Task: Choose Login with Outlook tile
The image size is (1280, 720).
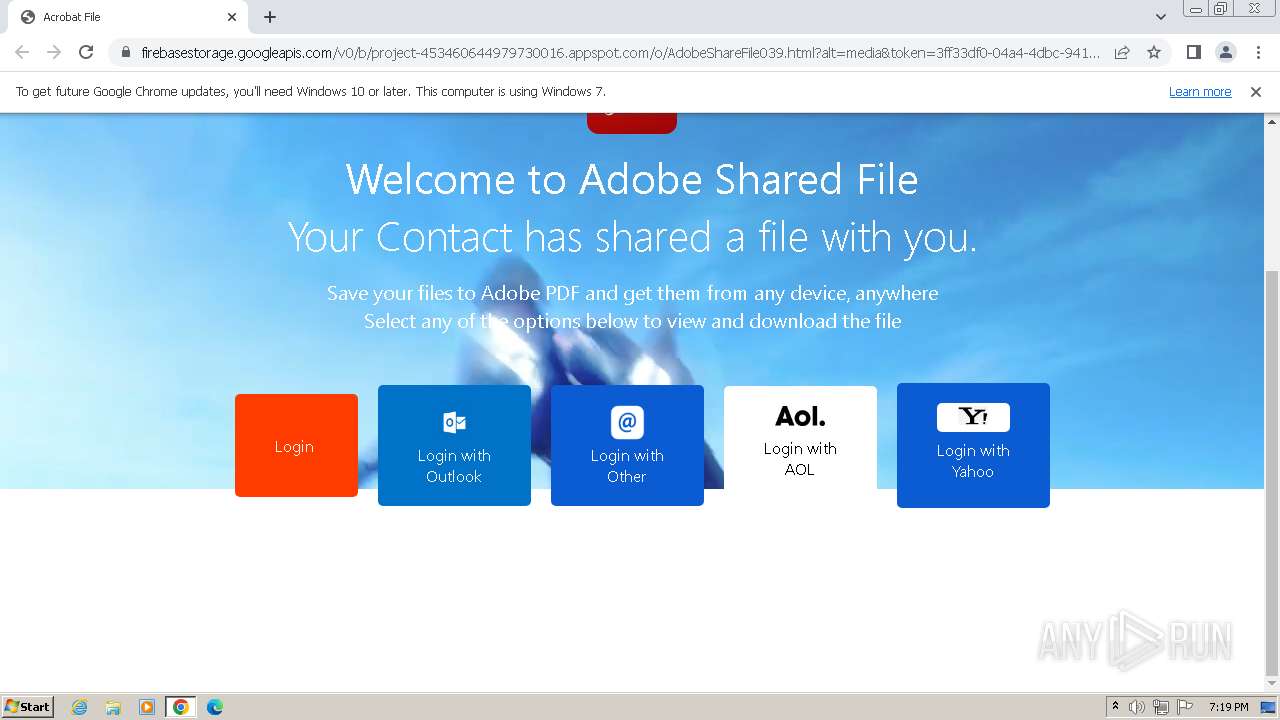Action: tap(454, 445)
